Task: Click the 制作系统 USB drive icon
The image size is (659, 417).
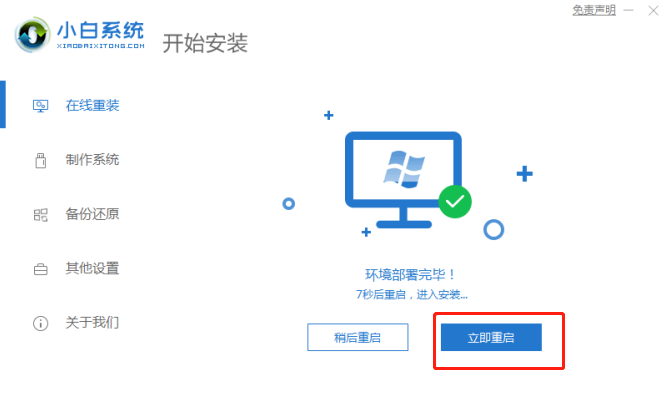Action: [x=40, y=160]
